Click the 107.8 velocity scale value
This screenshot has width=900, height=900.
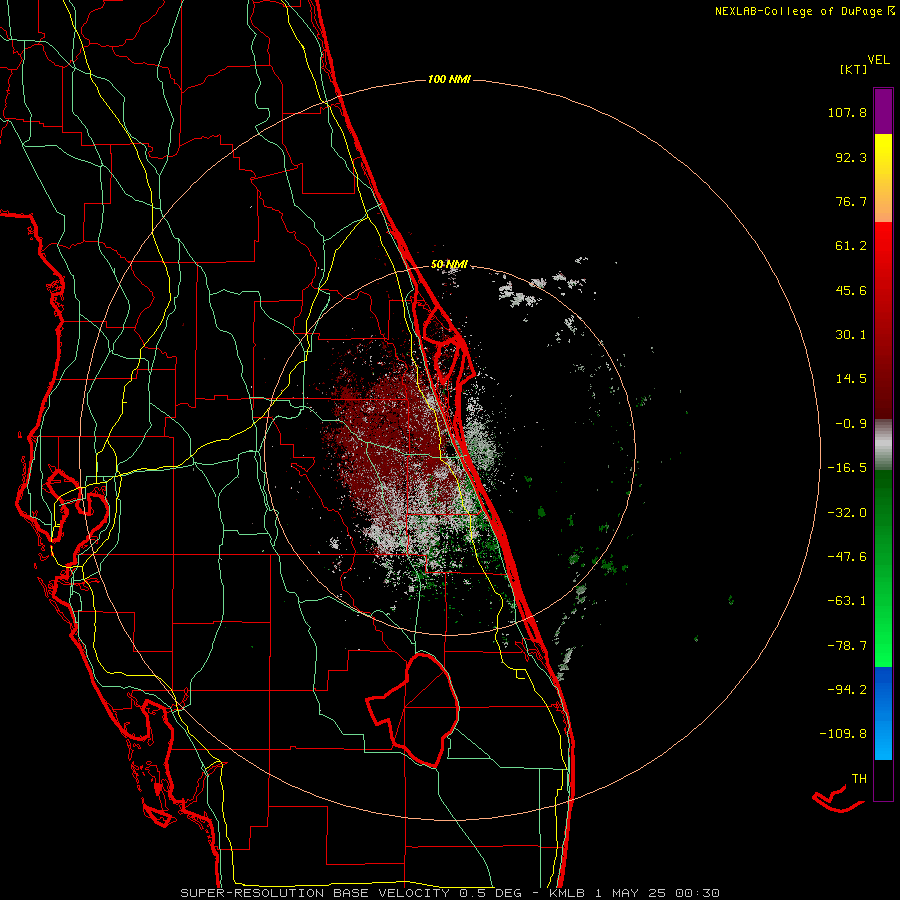point(847,112)
